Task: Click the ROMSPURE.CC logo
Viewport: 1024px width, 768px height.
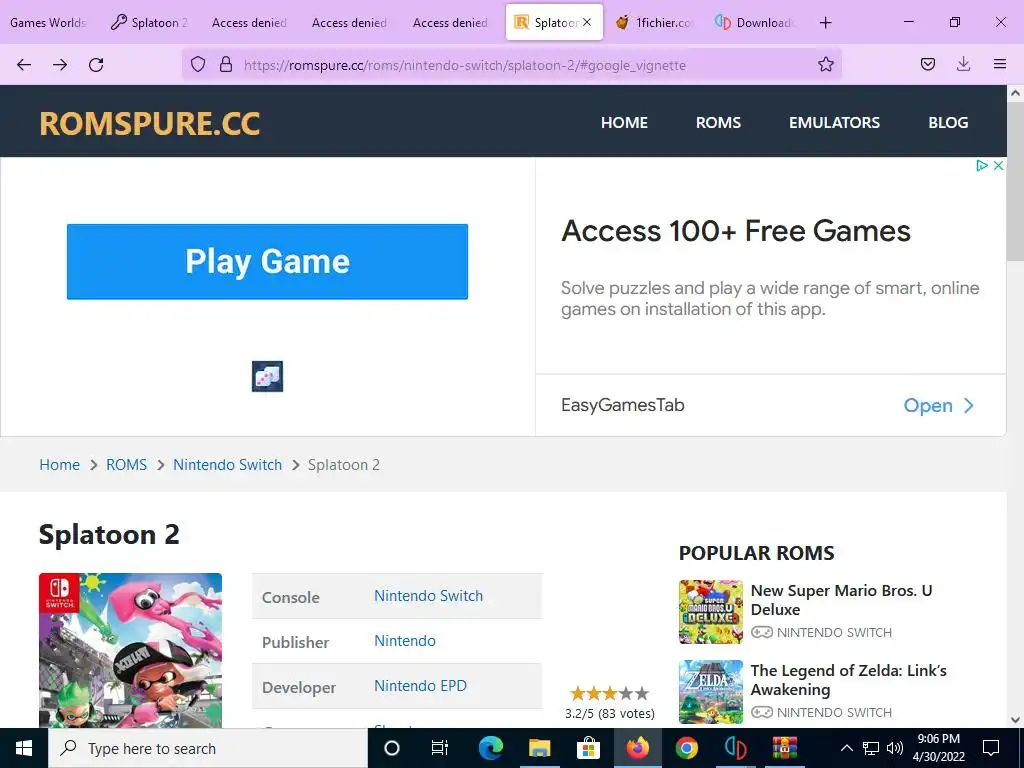Action: (x=150, y=123)
